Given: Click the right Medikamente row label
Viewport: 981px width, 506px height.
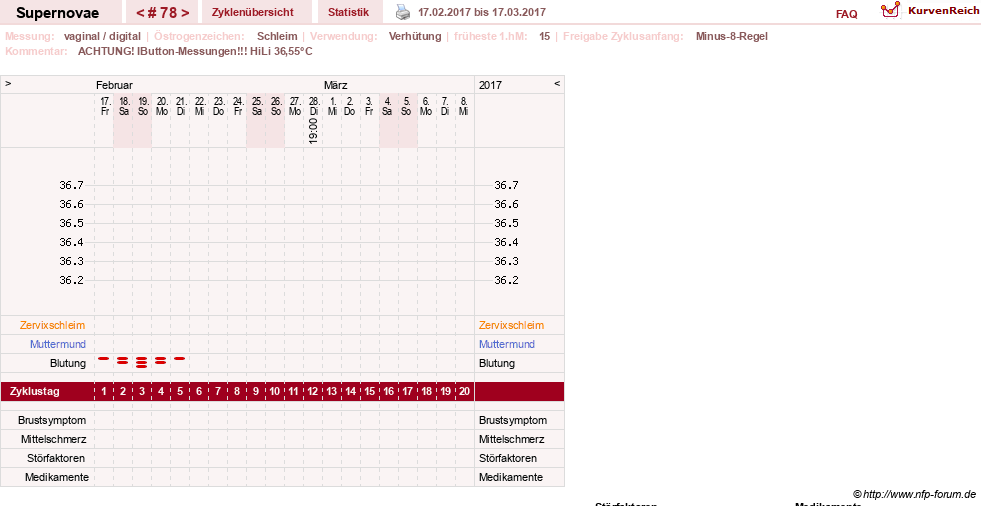Looking at the screenshot, I should [x=511, y=477].
